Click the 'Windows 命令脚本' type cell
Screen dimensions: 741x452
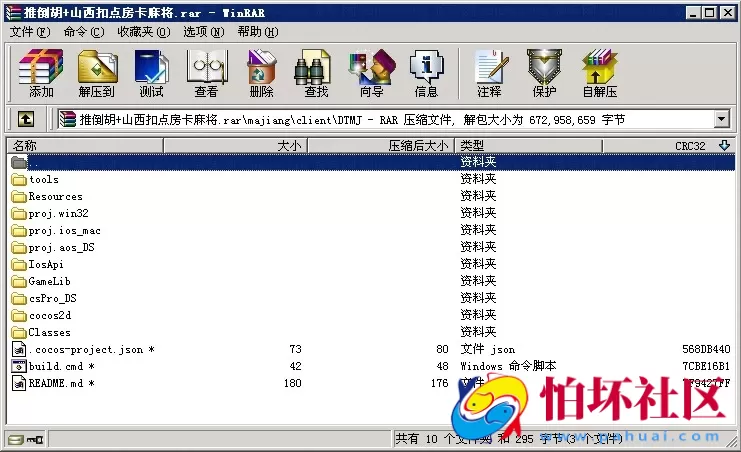(508, 366)
